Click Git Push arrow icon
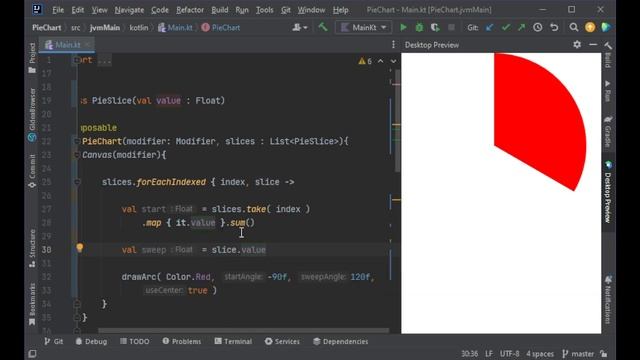 click(x=521, y=27)
